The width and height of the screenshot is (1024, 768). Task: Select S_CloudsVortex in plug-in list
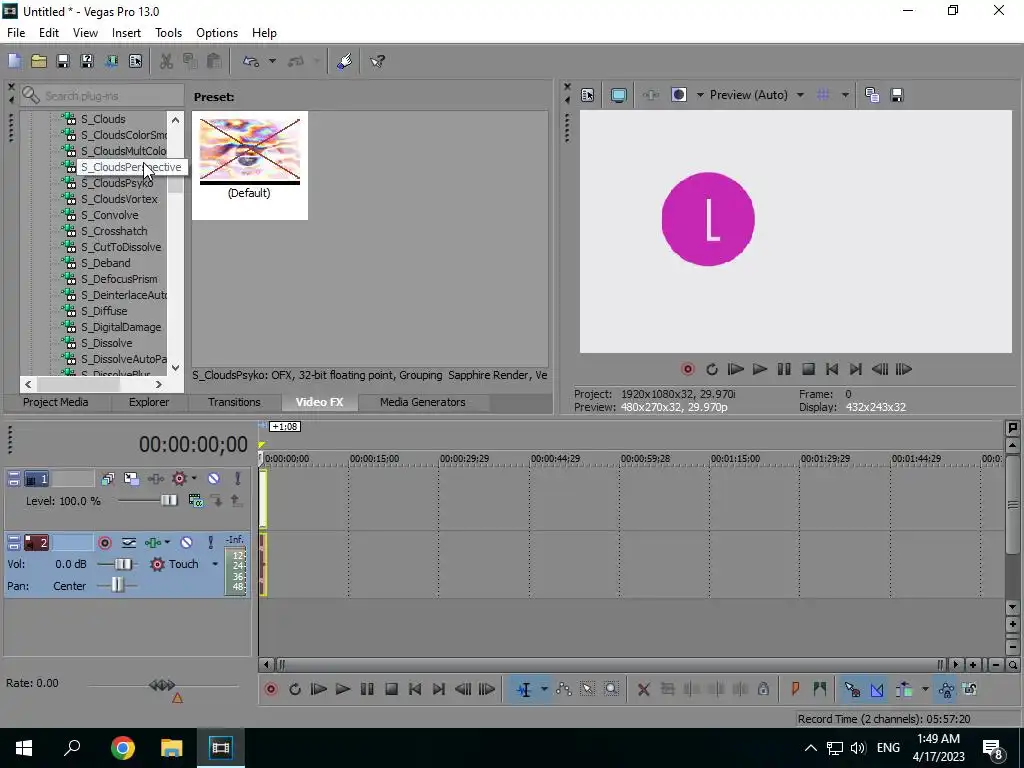pos(119,199)
